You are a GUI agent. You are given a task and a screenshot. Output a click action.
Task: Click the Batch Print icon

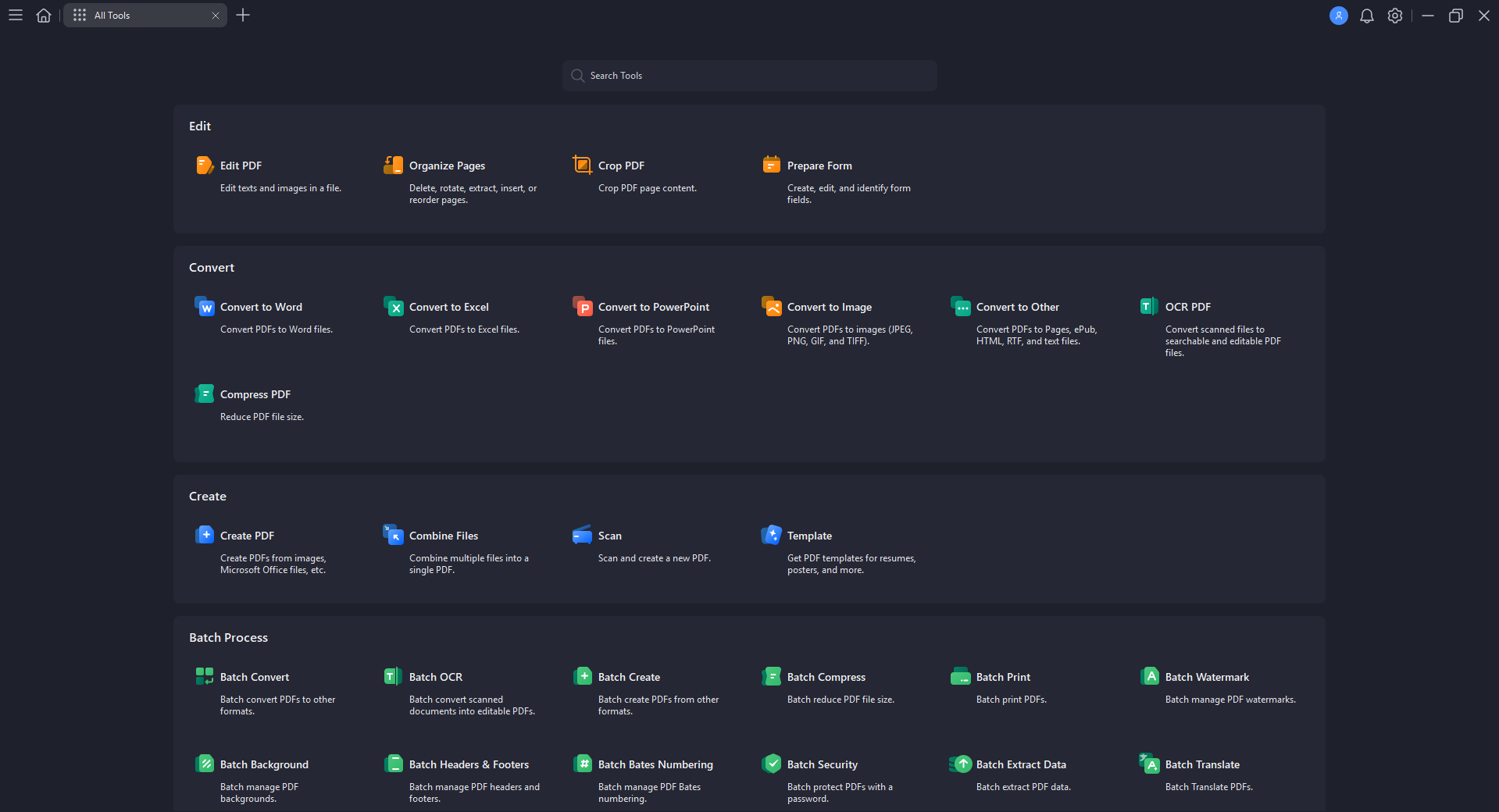(961, 676)
